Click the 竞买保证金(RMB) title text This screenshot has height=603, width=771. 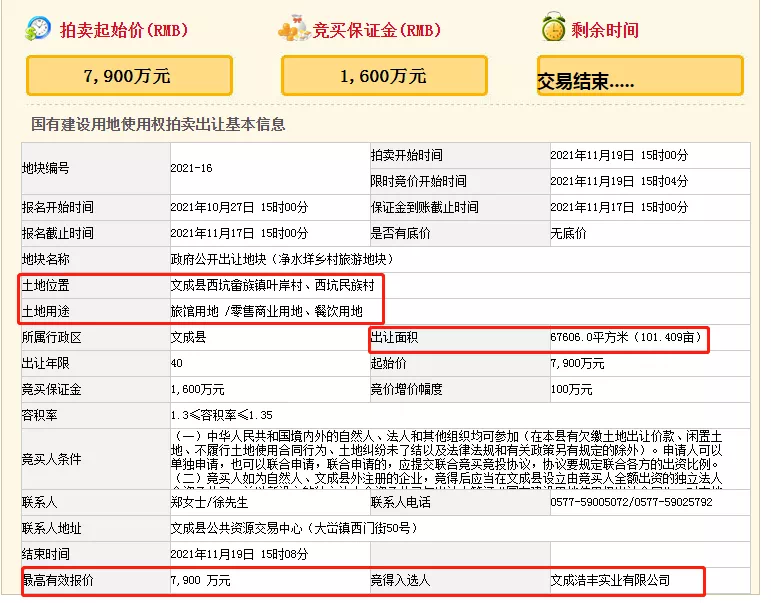[x=377, y=30]
